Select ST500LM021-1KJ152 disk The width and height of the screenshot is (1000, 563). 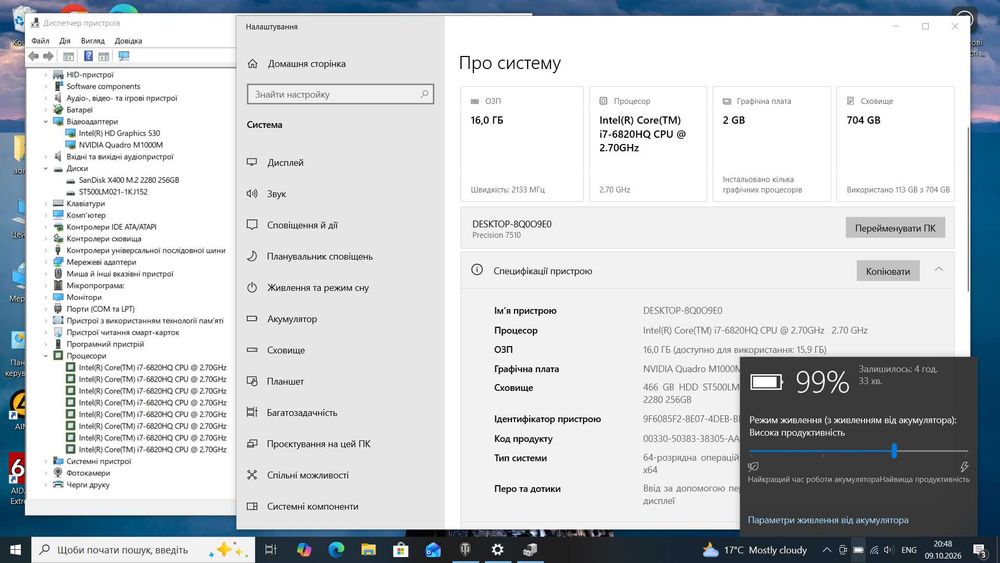(113, 192)
